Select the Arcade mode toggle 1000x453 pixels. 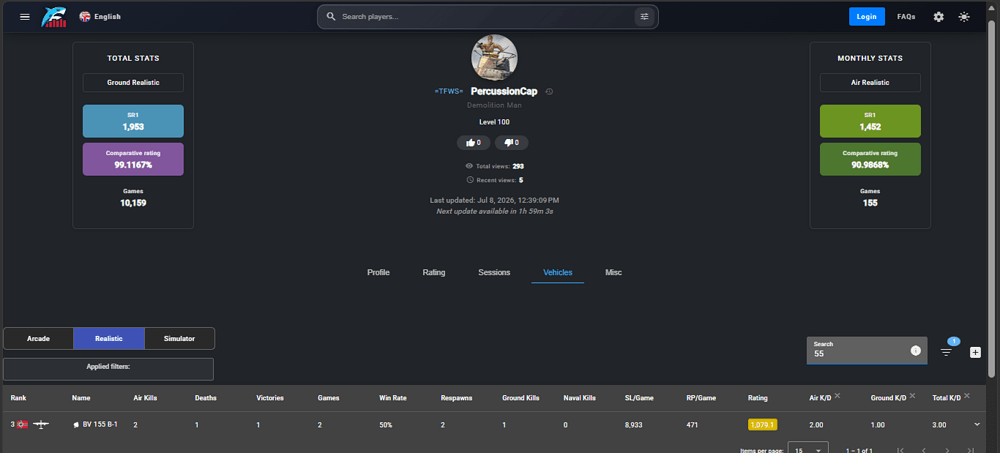coord(38,338)
